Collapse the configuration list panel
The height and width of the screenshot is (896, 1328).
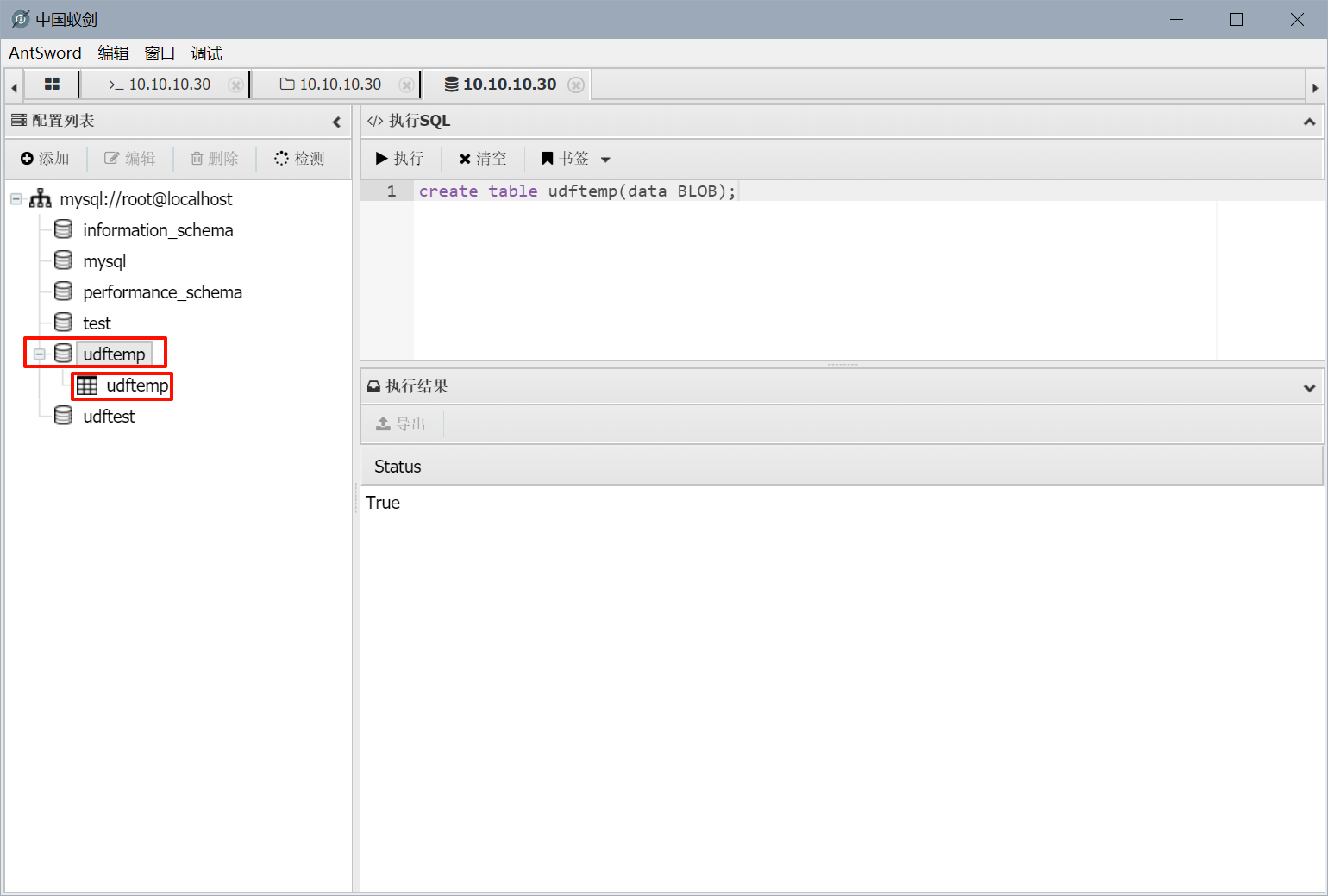coord(336,122)
